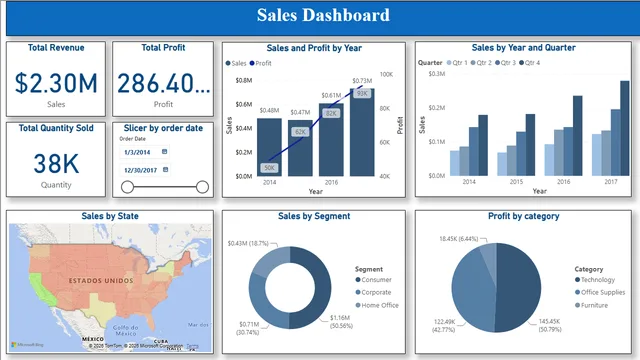
Task: Click the 38K Total Quantity Sold value
Action: coord(56,164)
